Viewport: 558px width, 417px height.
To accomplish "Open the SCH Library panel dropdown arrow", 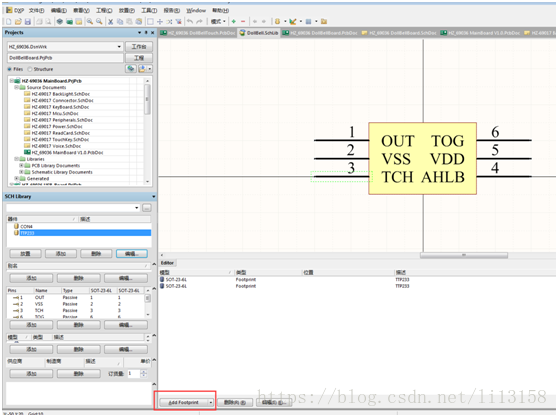I will (154, 196).
